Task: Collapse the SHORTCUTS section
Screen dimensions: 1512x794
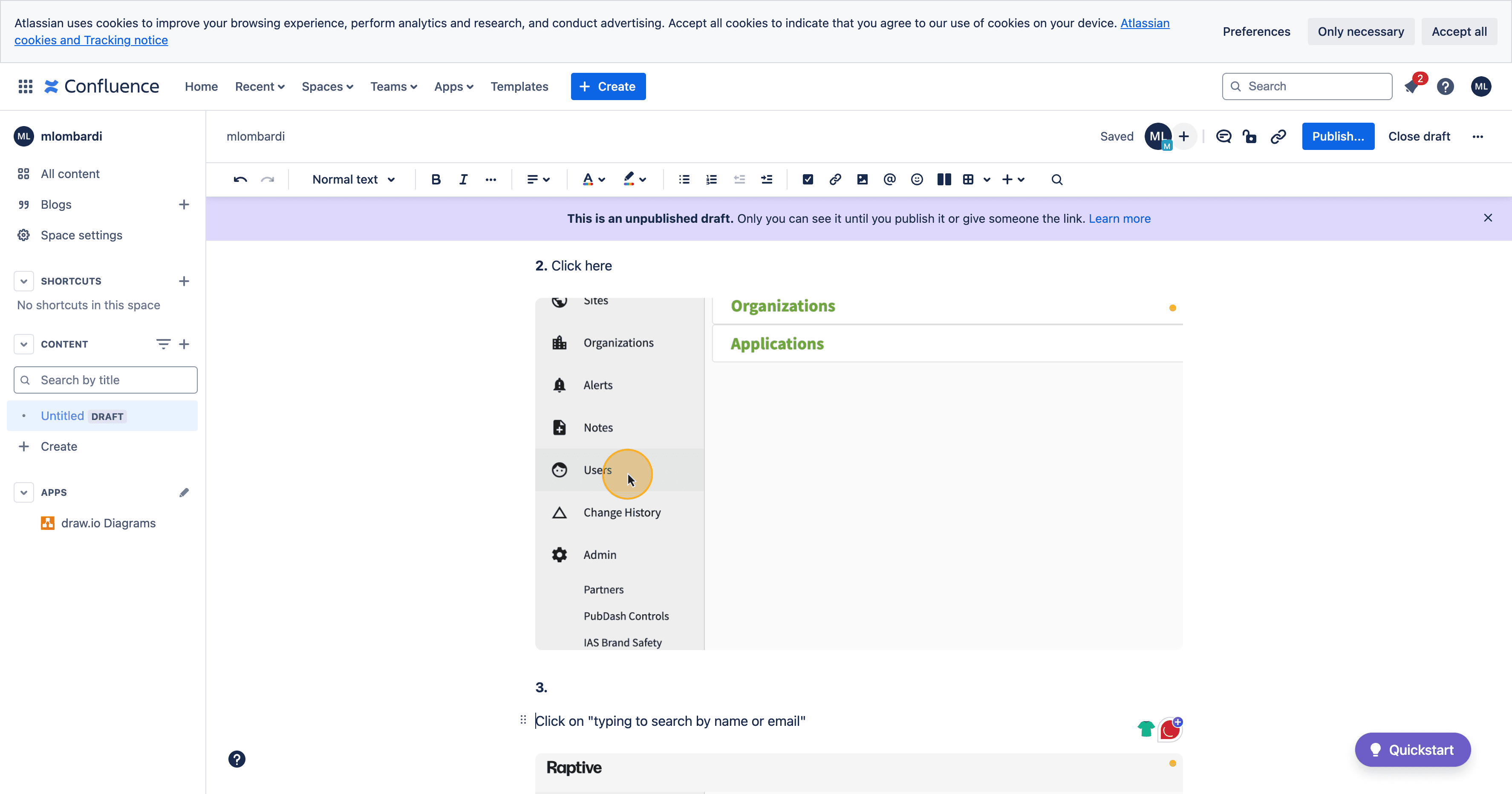Action: (23, 281)
